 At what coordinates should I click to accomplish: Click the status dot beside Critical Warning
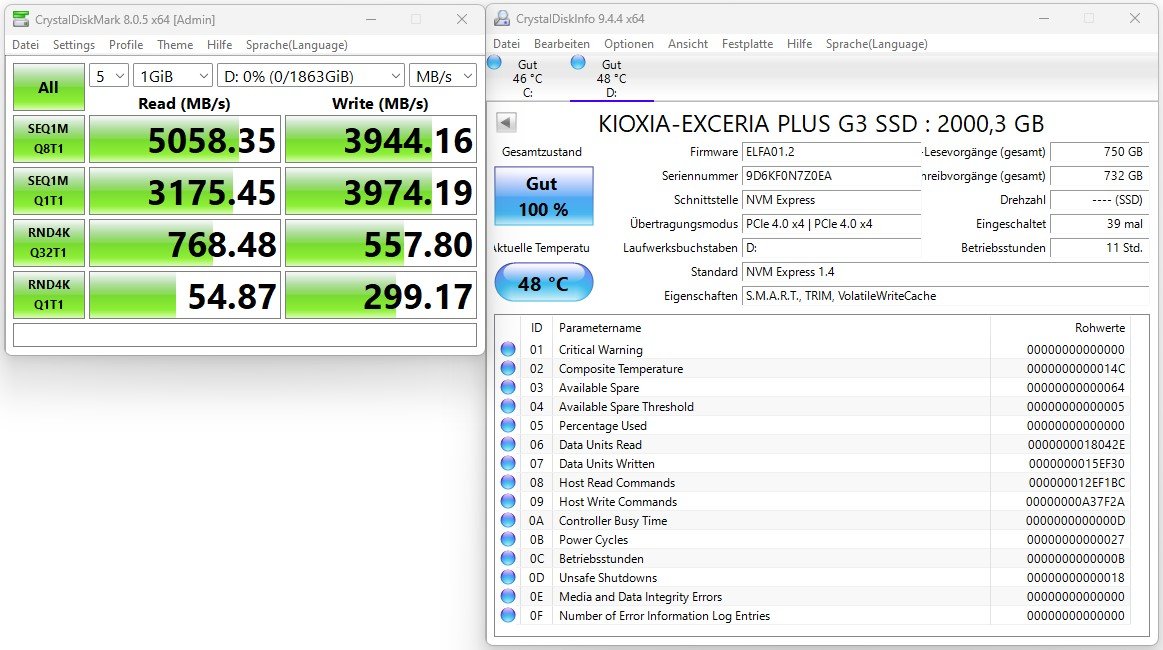click(509, 349)
